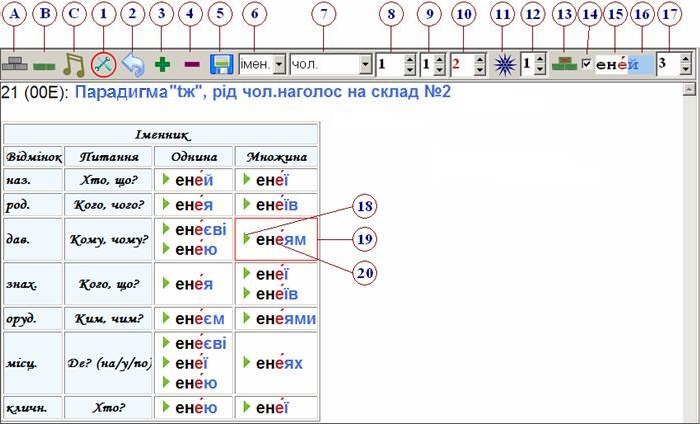700x424 pixels.
Task: Decrease spinner directly after the чол. dropdown
Action: coord(410,70)
